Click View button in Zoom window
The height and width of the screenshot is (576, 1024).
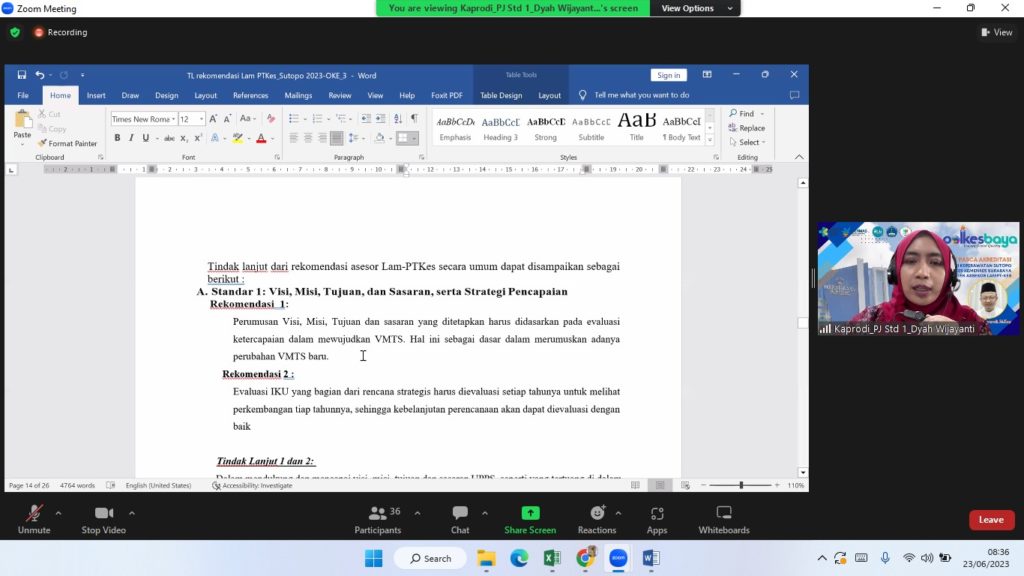point(997,32)
